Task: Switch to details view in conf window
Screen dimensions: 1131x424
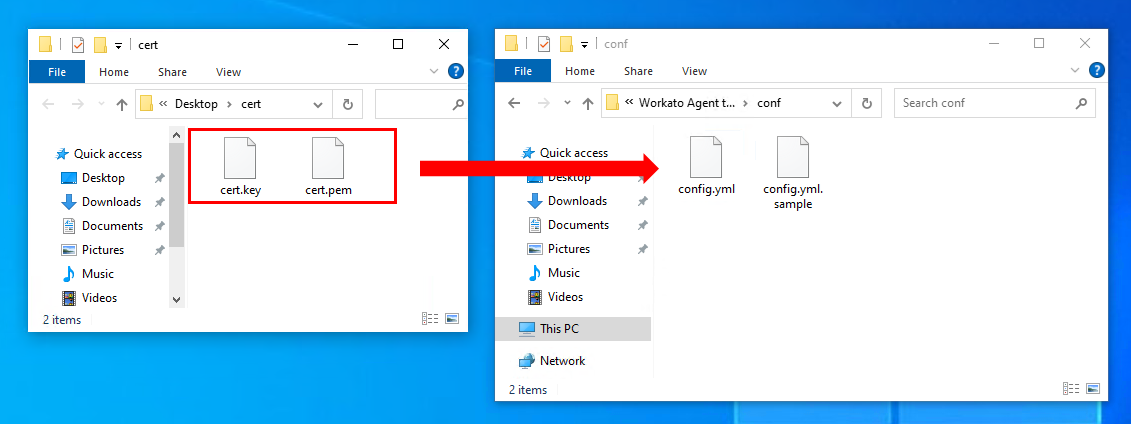Action: [x=1071, y=389]
